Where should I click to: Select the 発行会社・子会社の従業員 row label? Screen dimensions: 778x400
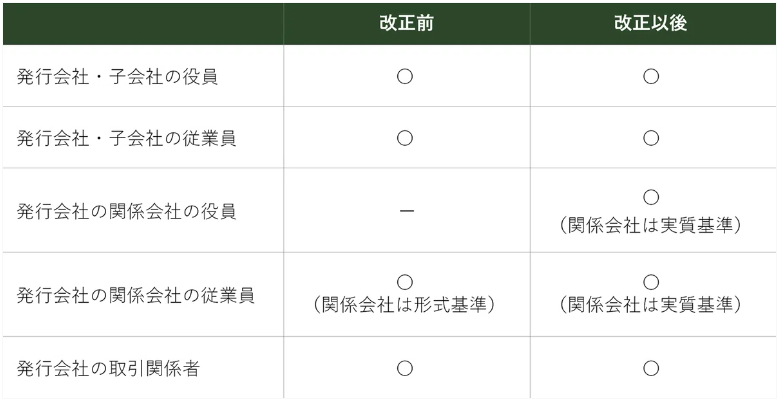point(127,138)
